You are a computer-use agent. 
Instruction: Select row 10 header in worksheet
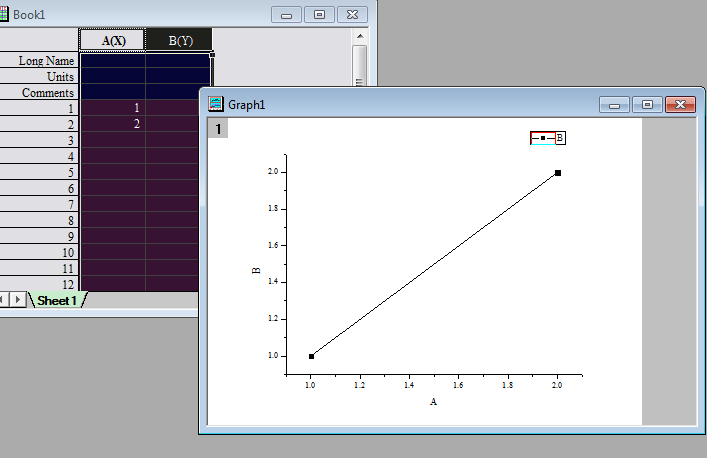(39, 252)
